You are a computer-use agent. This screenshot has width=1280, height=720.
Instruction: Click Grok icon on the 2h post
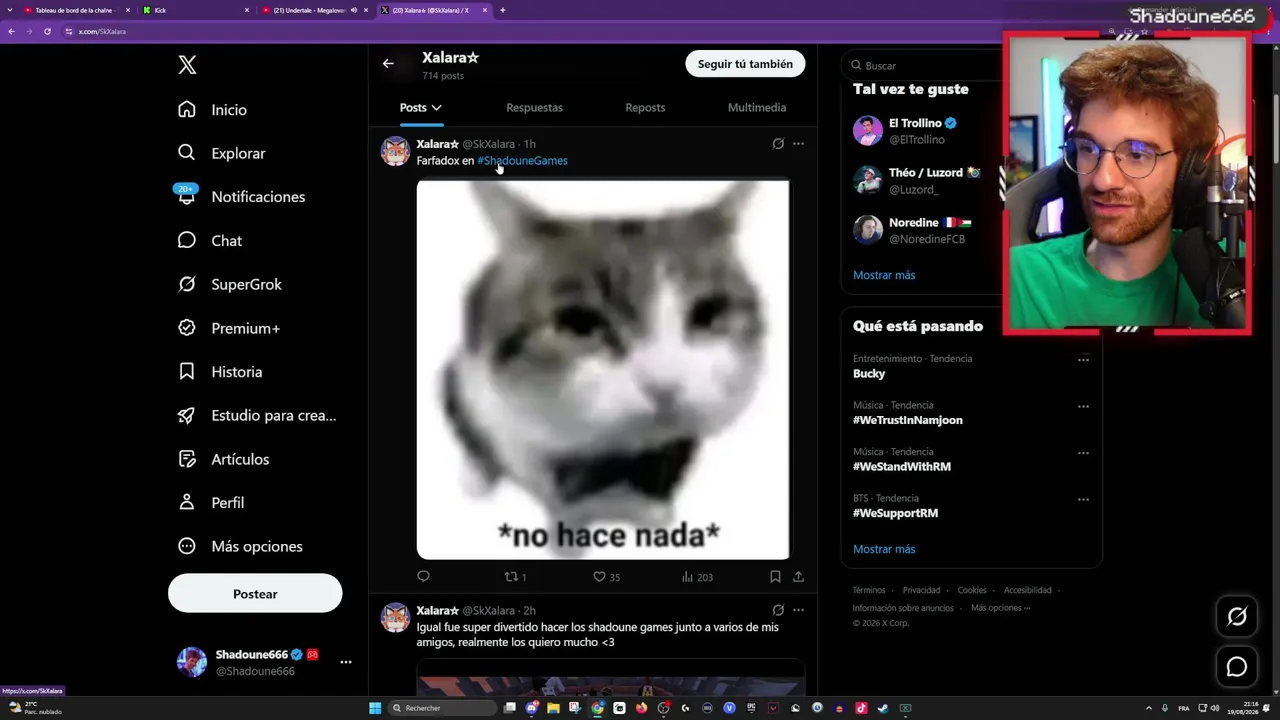778,610
